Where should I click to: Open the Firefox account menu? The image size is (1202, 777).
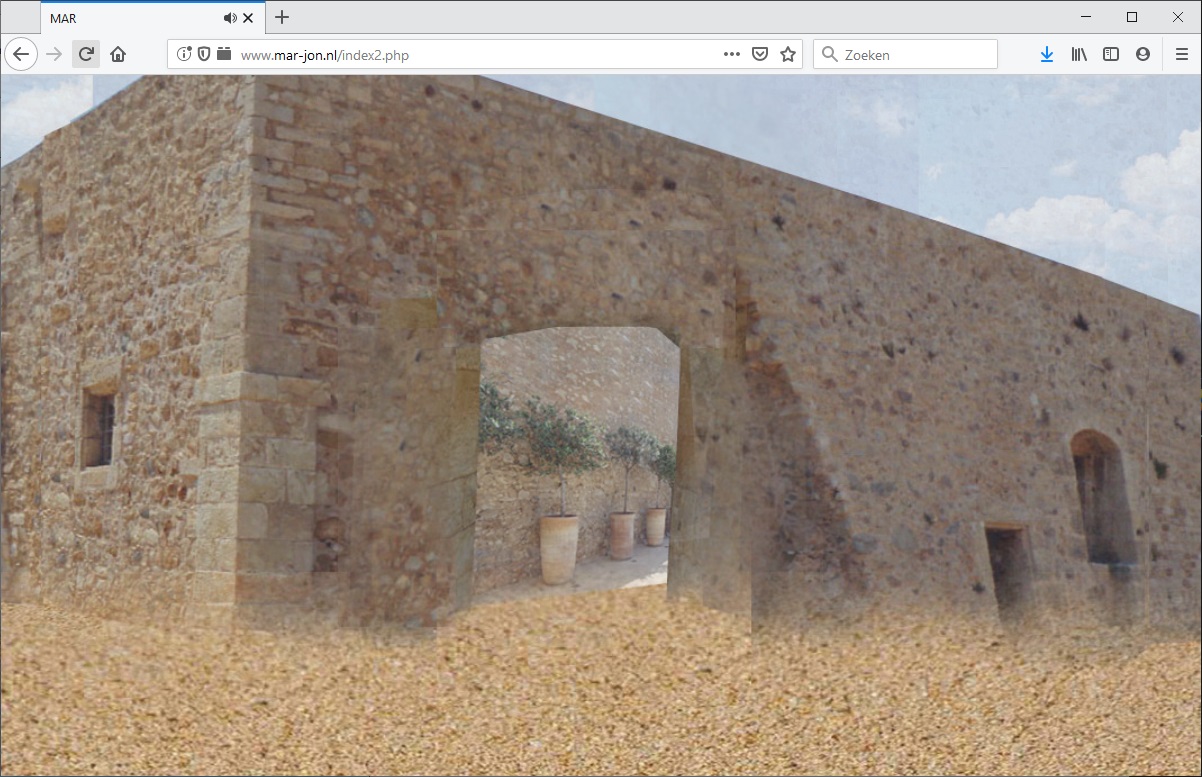pos(1143,54)
